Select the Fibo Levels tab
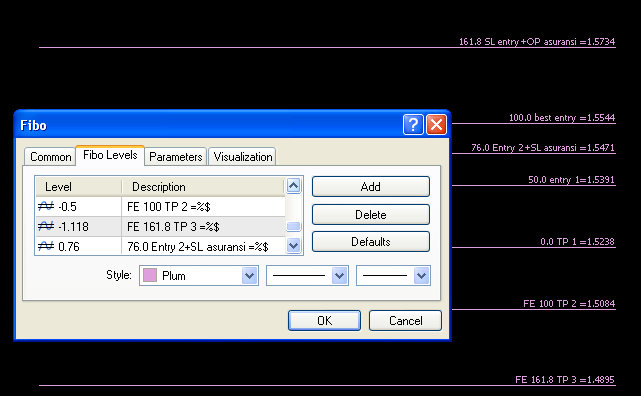The image size is (641, 396). click(x=110, y=155)
